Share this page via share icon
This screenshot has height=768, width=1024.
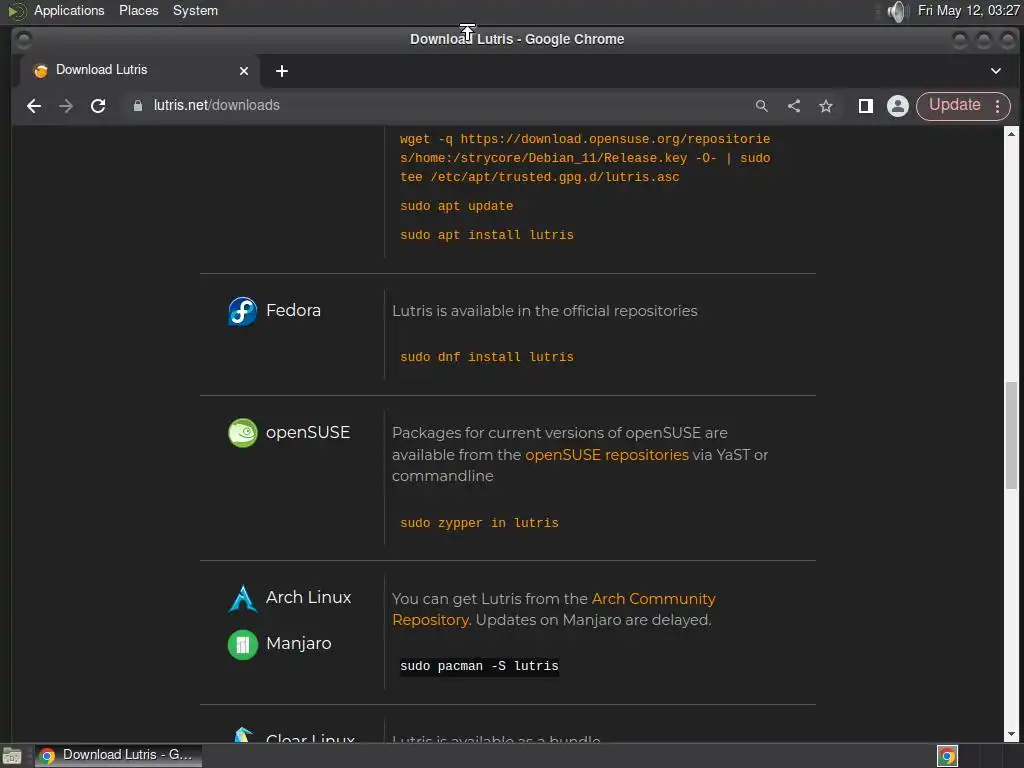(794, 106)
